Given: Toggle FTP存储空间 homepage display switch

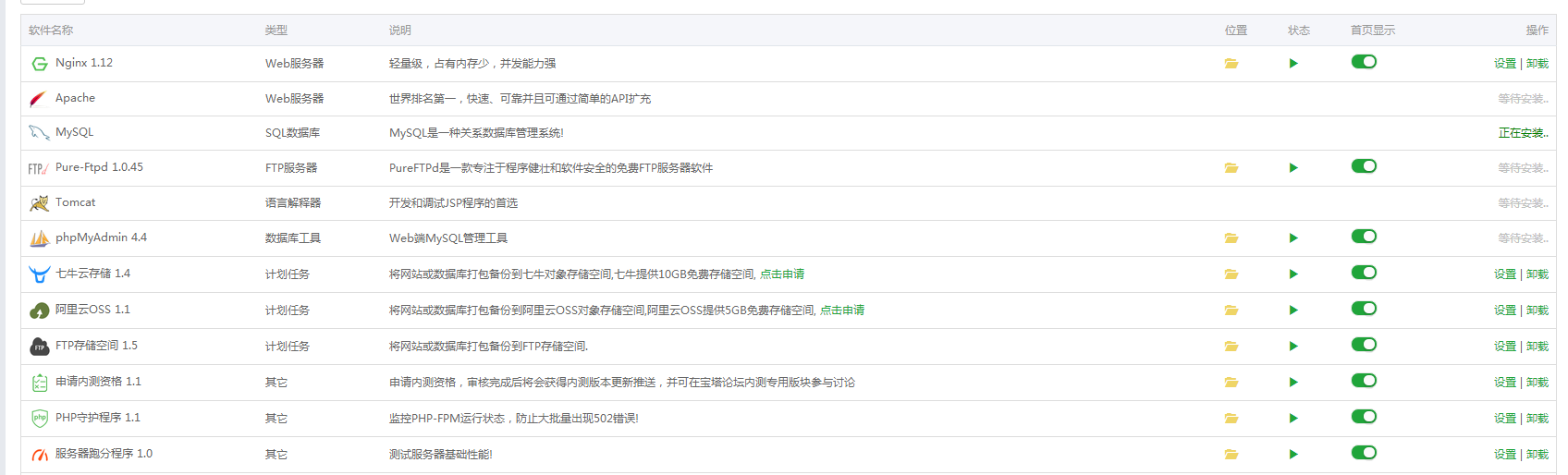Looking at the screenshot, I should (x=1364, y=345).
